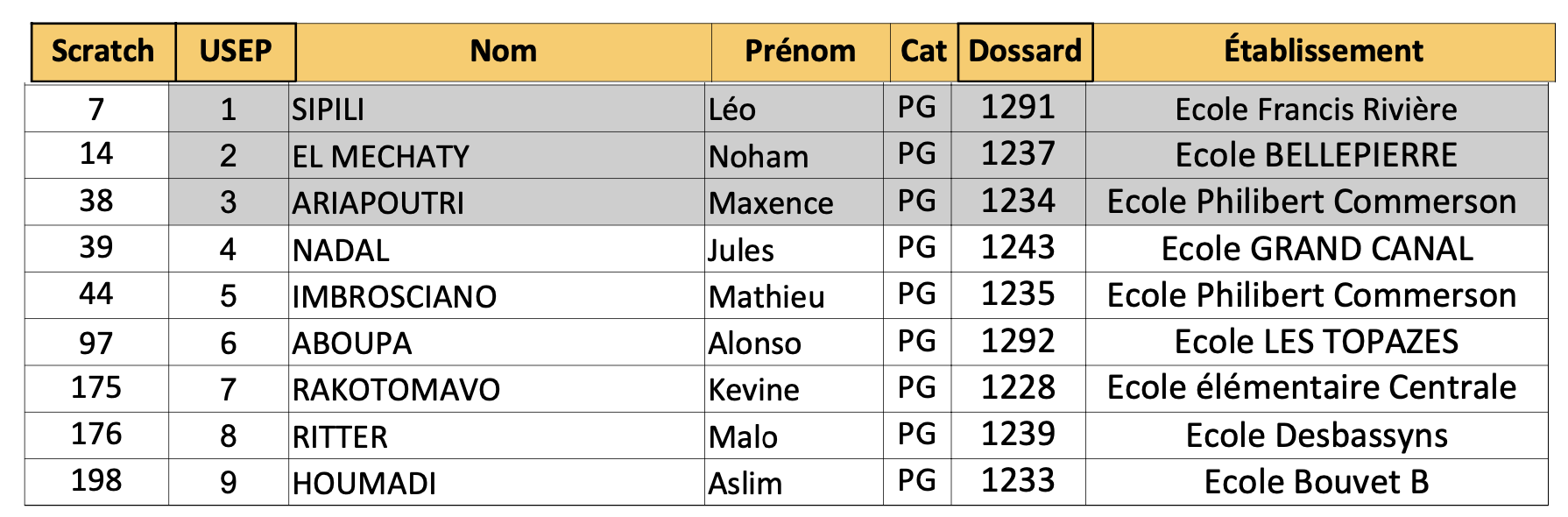
Task: Click the Ecole GRAND CANAL cell
Action: (x=1316, y=249)
